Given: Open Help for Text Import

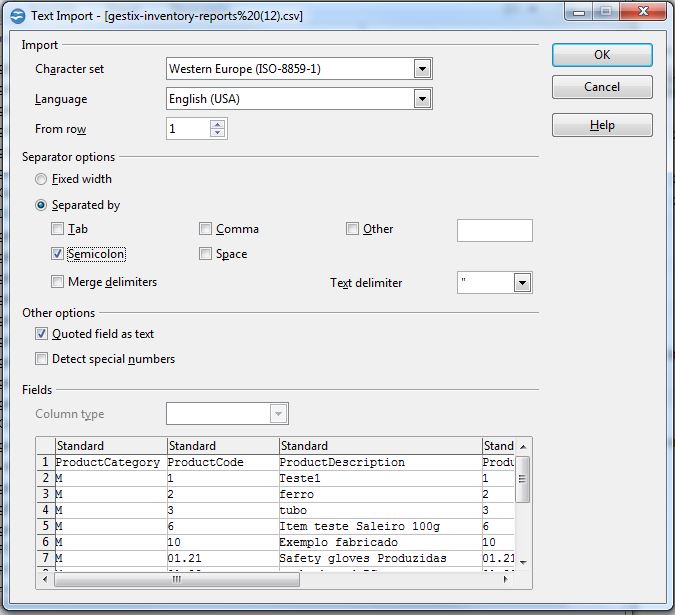Looking at the screenshot, I should (602, 125).
